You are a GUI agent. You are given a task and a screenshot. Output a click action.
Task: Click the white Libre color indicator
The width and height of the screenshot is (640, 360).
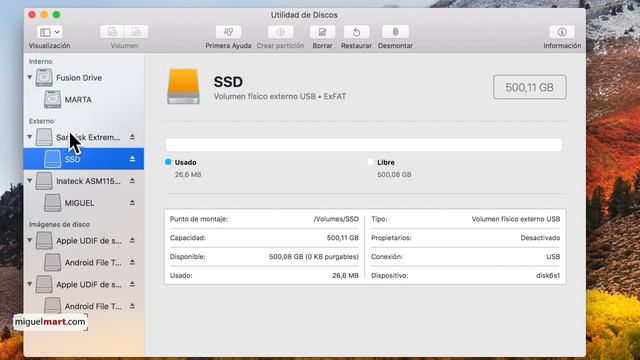click(x=371, y=162)
